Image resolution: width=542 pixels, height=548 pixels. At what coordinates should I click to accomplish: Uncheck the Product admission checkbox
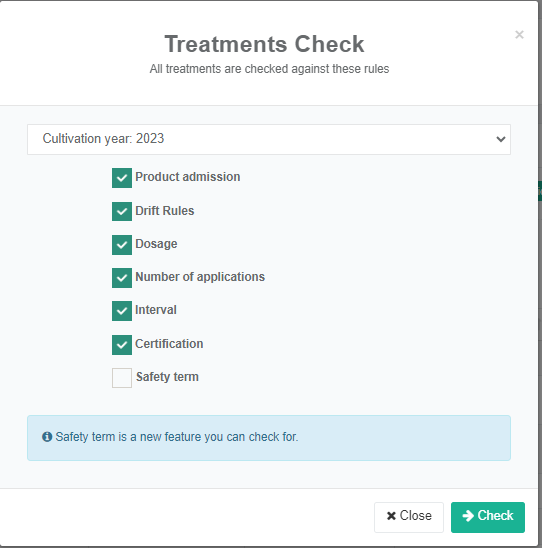tap(122, 178)
